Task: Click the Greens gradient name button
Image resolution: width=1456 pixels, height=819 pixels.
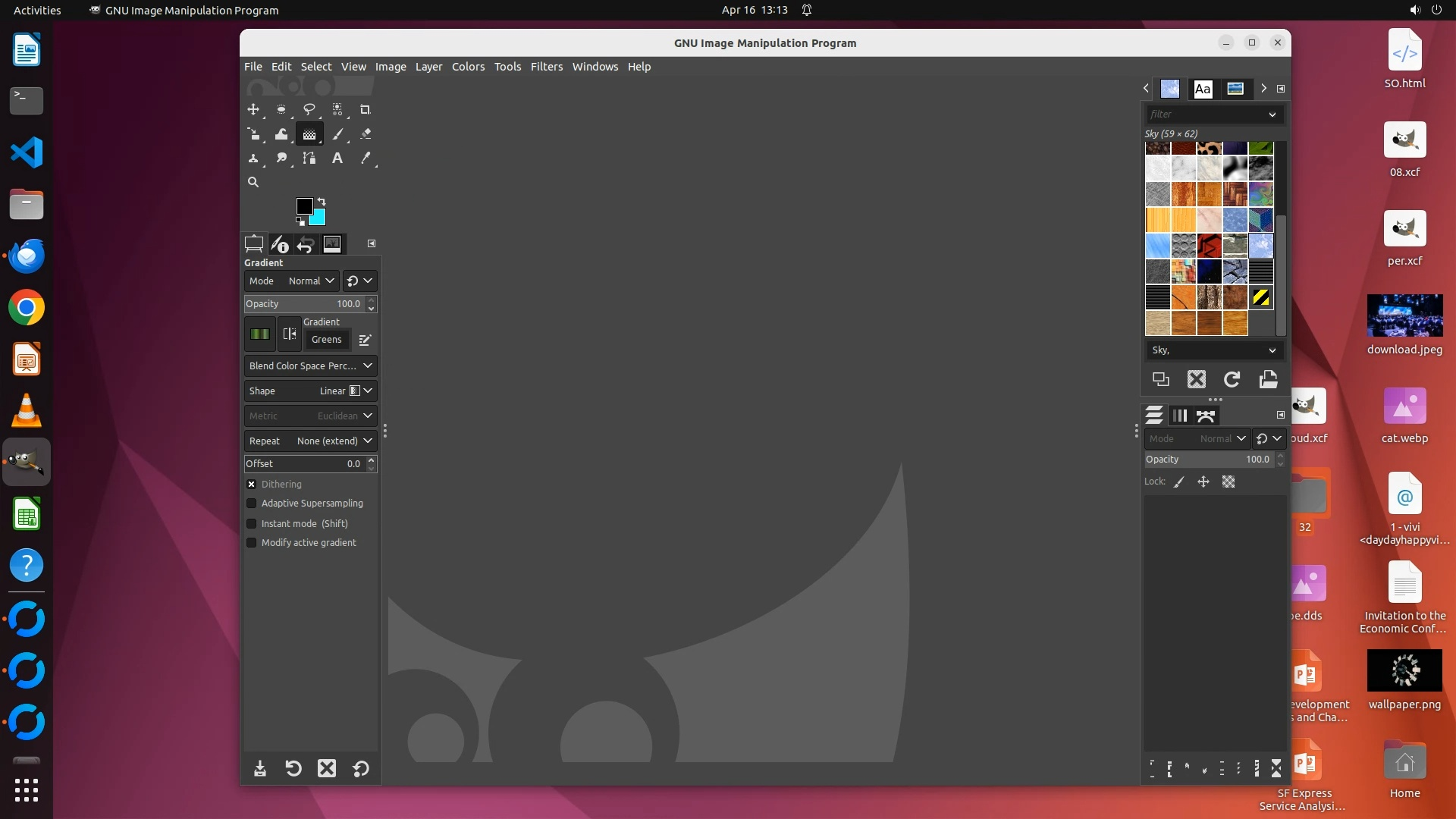Action: click(327, 340)
